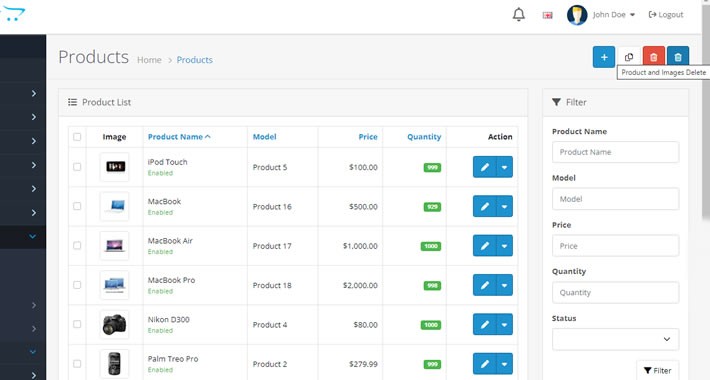This screenshot has height=380, width=710.
Task: Click John Doe's profile avatar
Action: coord(577,15)
